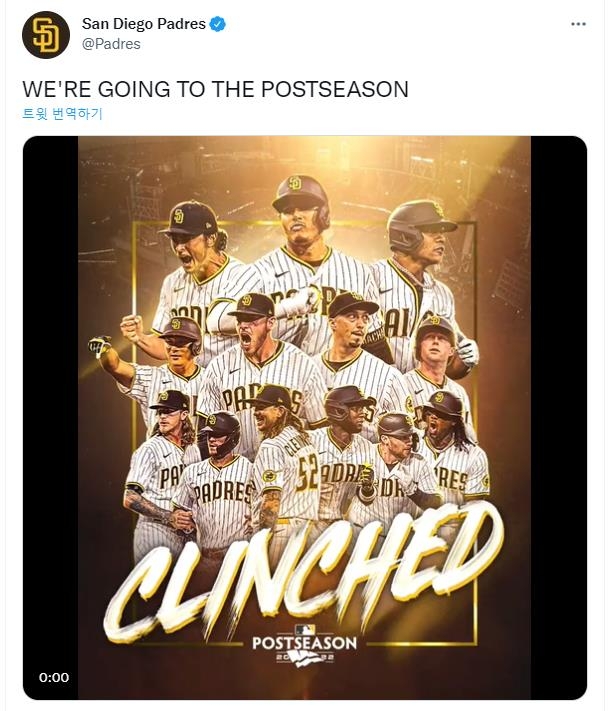This screenshot has width=608, height=711.
Task: Click the 트윗 번역하기 translate link
Action: click(62, 113)
